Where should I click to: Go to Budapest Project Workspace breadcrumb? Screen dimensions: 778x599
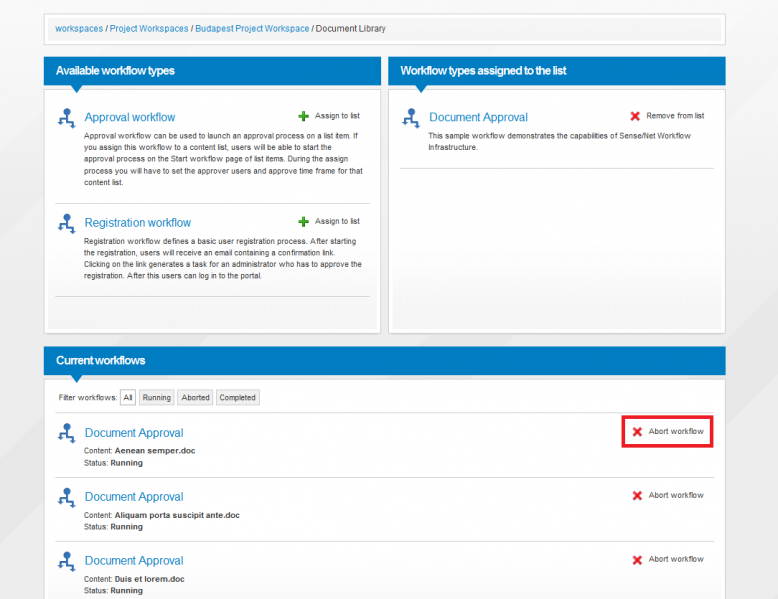(252, 29)
